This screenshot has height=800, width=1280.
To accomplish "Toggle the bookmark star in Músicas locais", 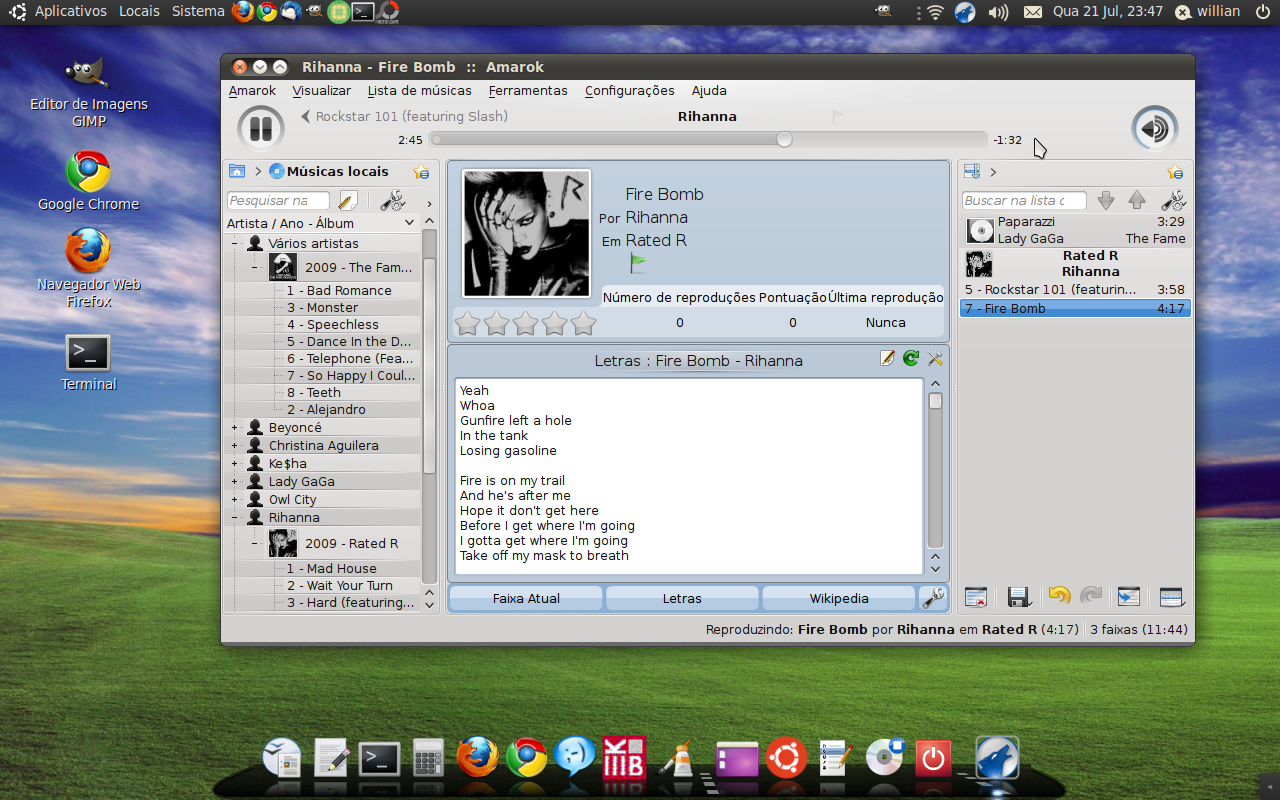I will point(421,172).
